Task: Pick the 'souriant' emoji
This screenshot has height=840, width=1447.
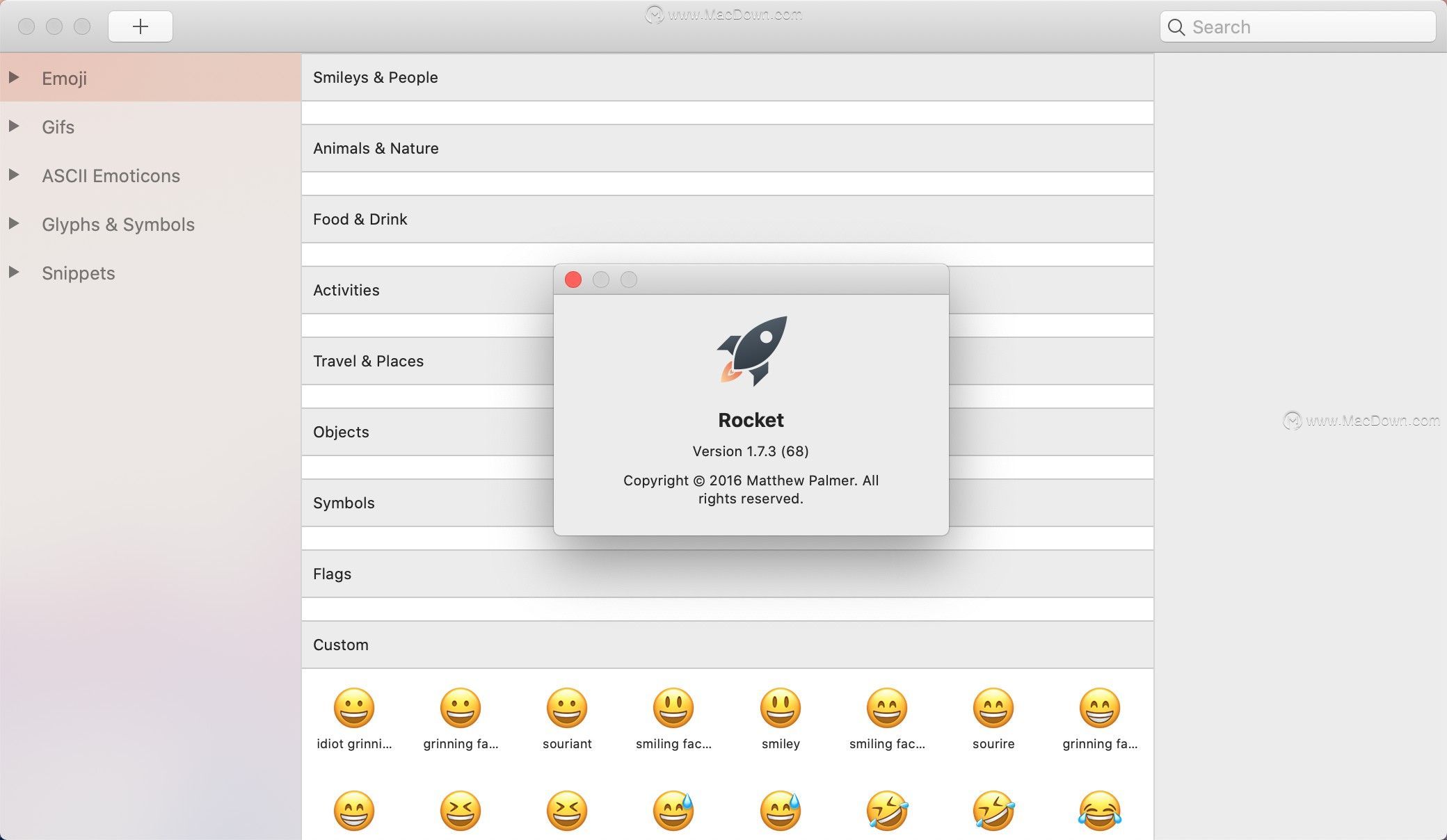Action: 567,709
